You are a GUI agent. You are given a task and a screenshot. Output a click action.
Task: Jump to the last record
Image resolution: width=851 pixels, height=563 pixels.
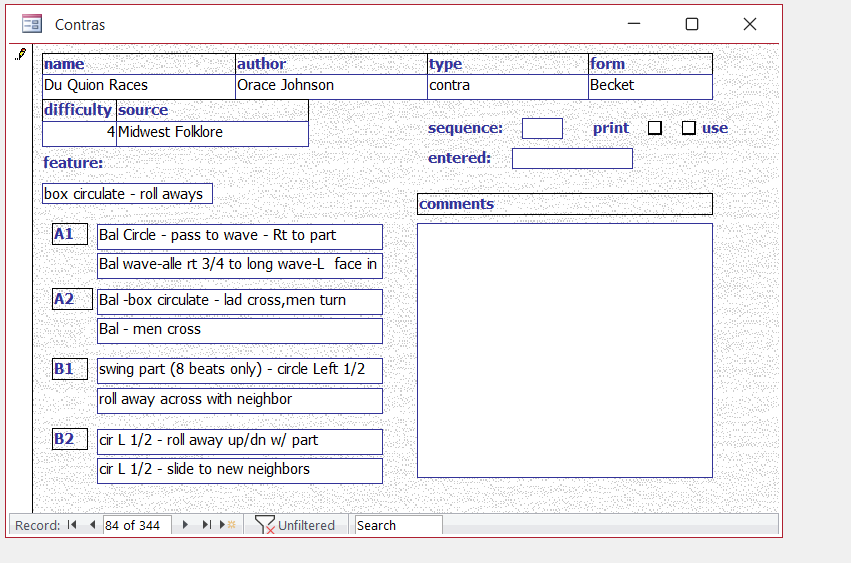206,525
